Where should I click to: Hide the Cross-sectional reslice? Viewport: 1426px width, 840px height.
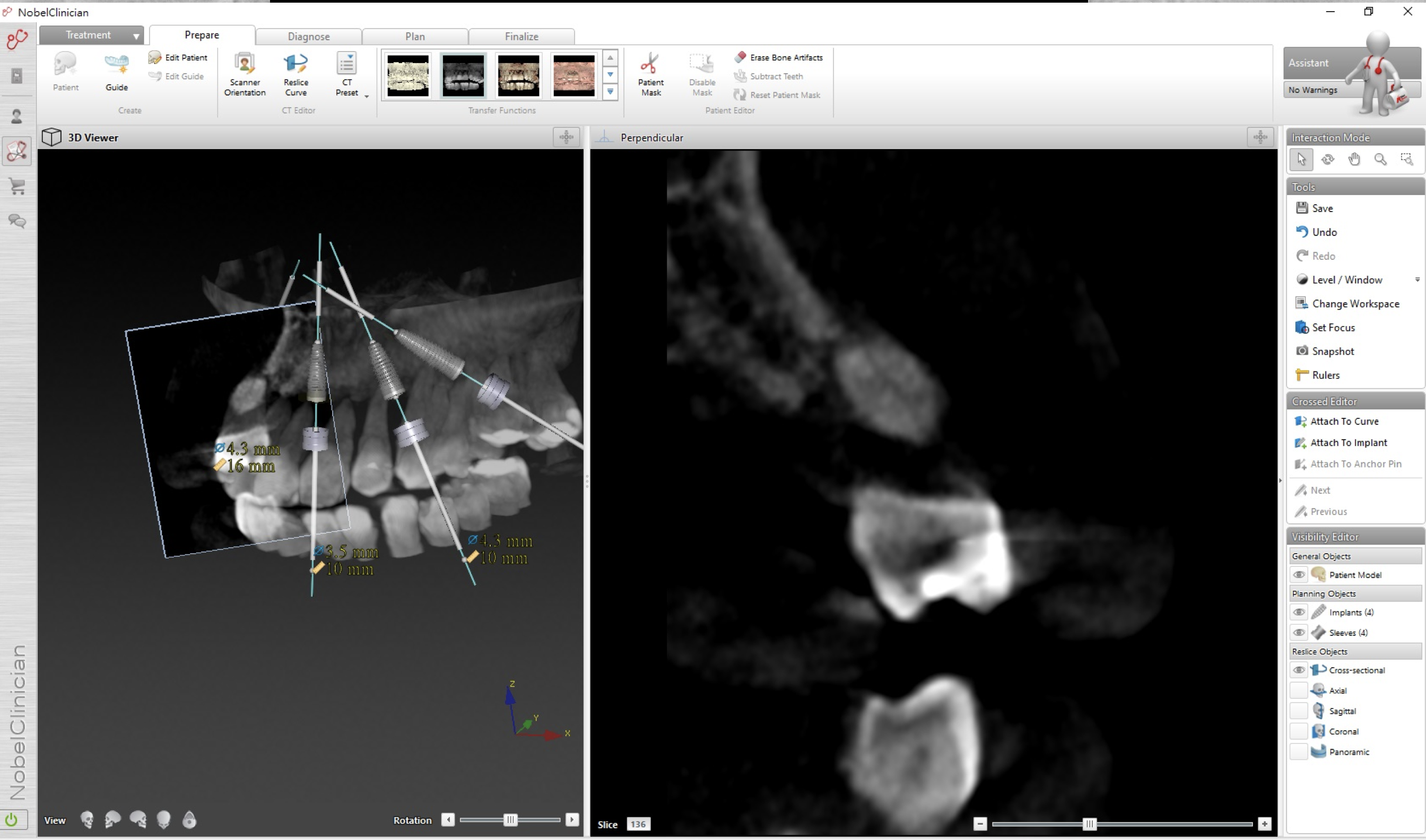point(1299,670)
